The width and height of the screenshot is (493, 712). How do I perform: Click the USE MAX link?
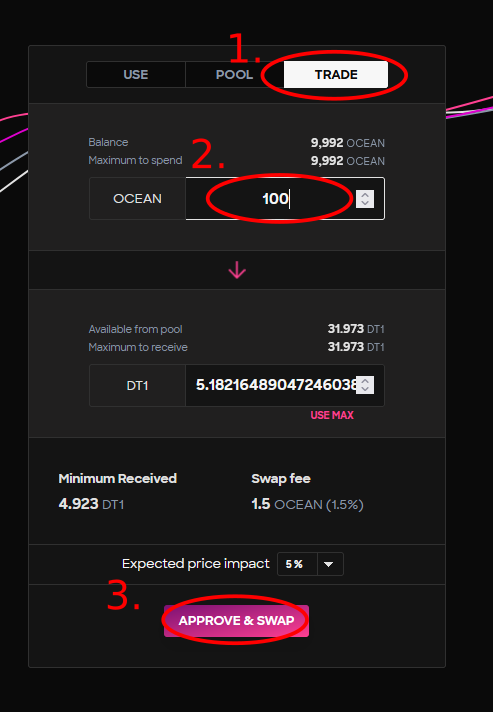point(332,415)
